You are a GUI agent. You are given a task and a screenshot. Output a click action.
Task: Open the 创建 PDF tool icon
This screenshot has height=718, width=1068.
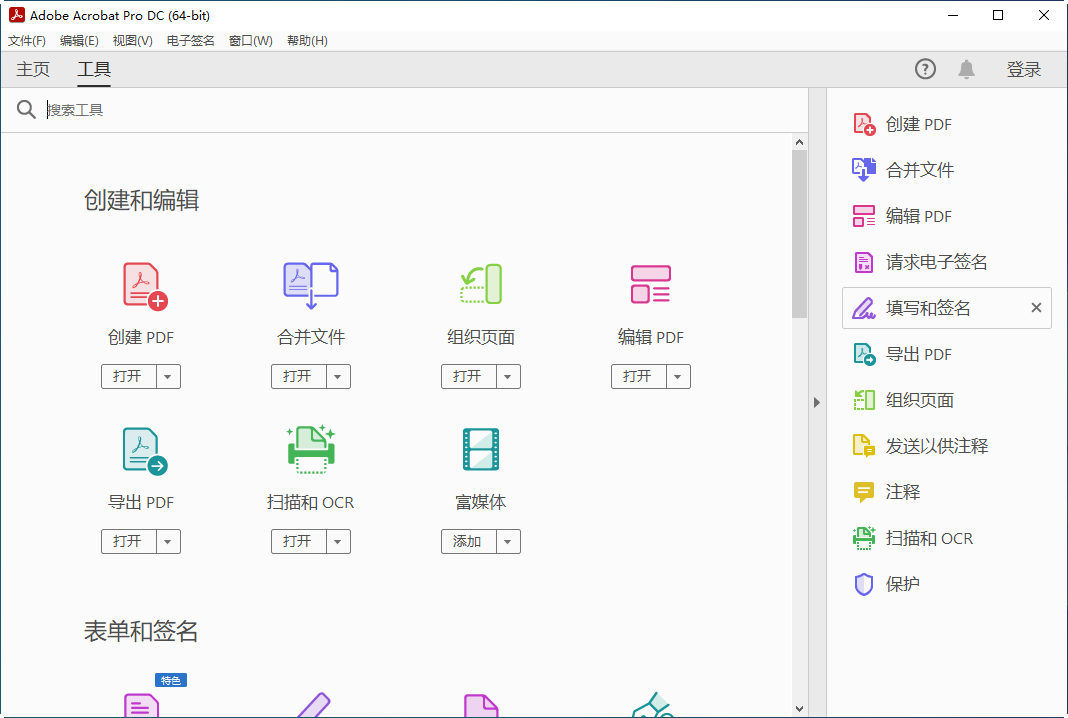click(x=140, y=287)
